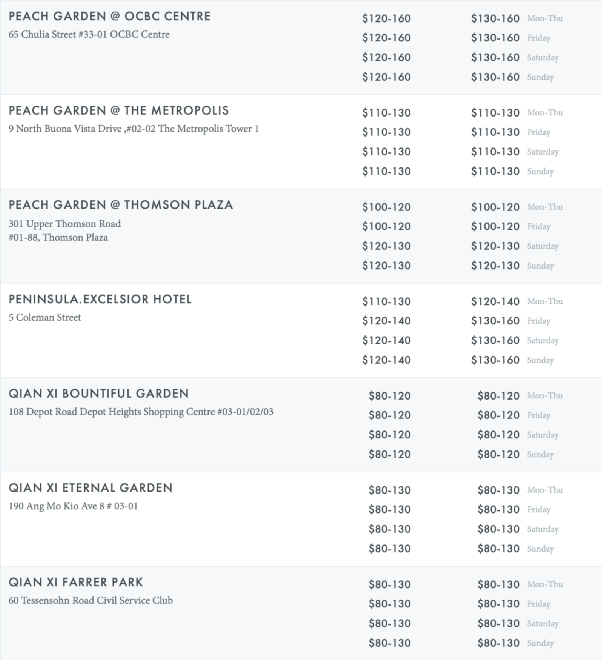Screen dimensions: 602x660
Task: Click the 301 Upper Thomson Road address
Action: (64, 224)
